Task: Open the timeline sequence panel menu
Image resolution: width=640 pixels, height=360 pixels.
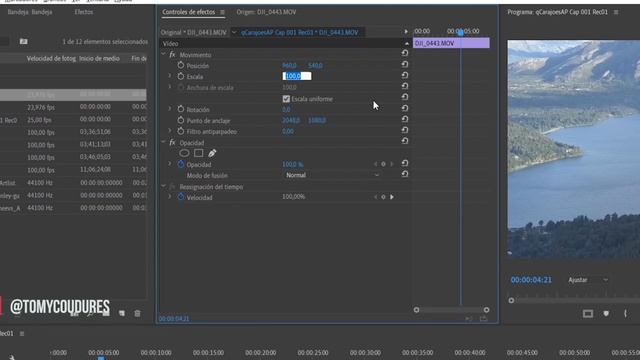Action: point(22,334)
